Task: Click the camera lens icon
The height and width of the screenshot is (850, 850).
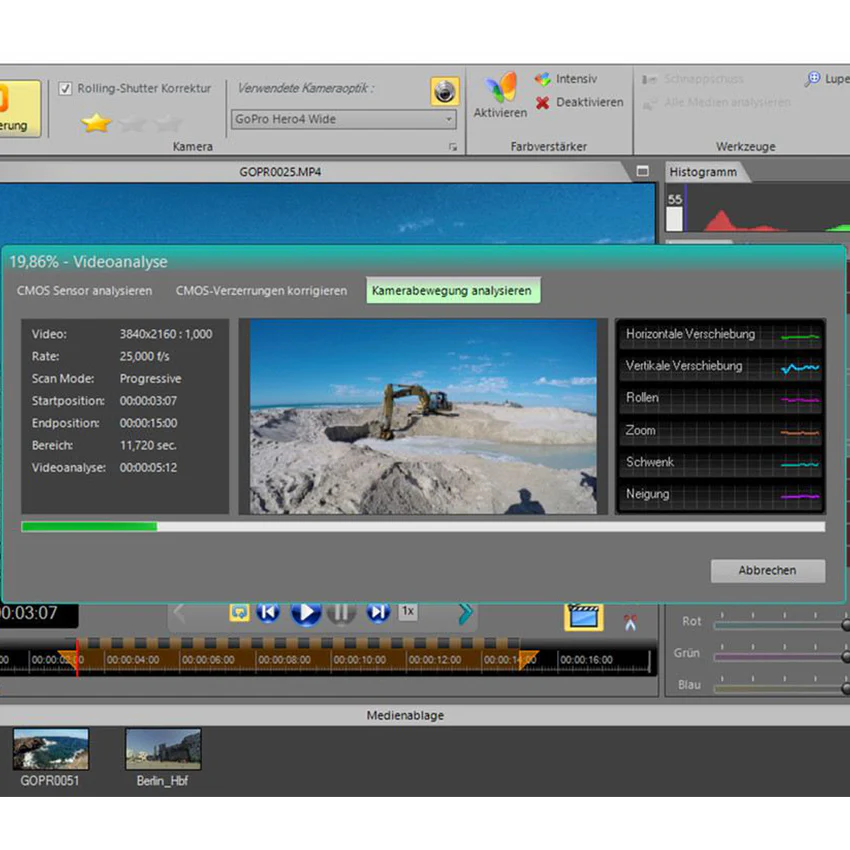Action: tap(445, 91)
